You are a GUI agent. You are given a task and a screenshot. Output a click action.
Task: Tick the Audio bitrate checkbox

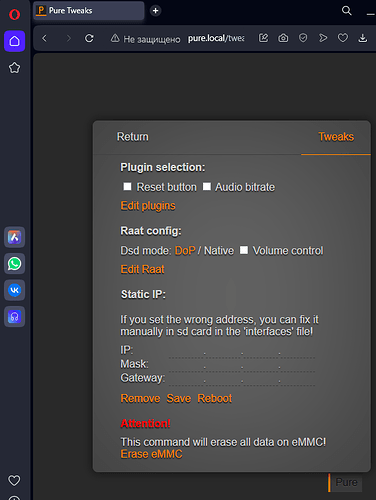pyautogui.click(x=207, y=186)
